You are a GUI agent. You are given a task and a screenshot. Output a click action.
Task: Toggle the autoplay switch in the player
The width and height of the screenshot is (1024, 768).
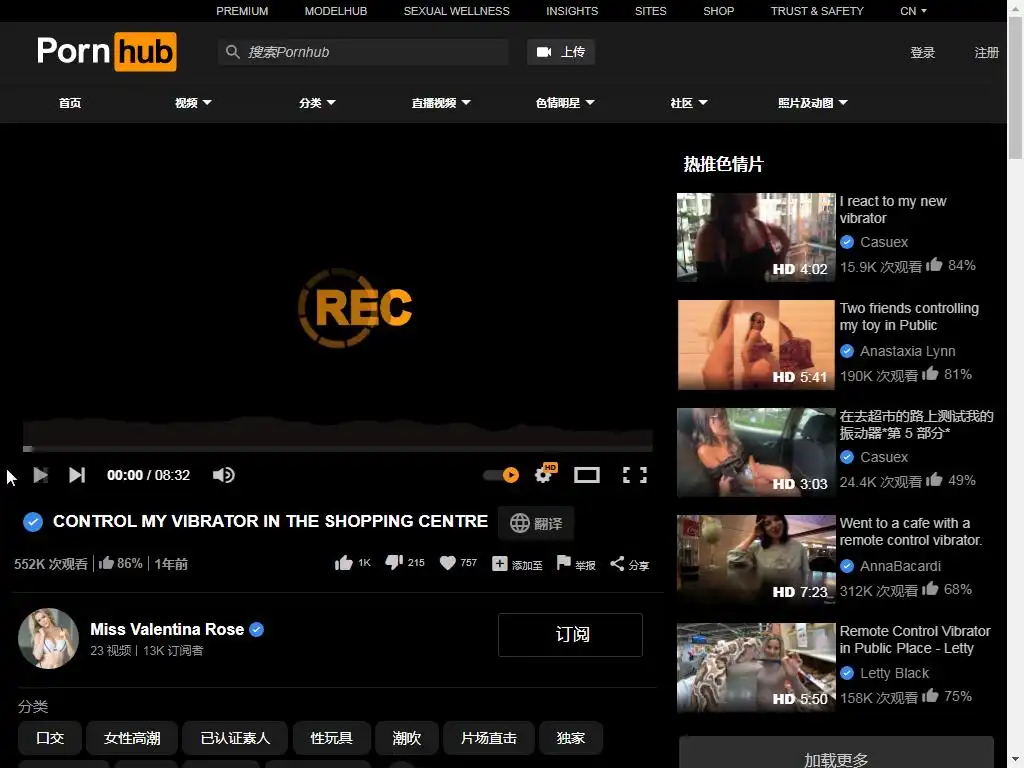coord(502,475)
